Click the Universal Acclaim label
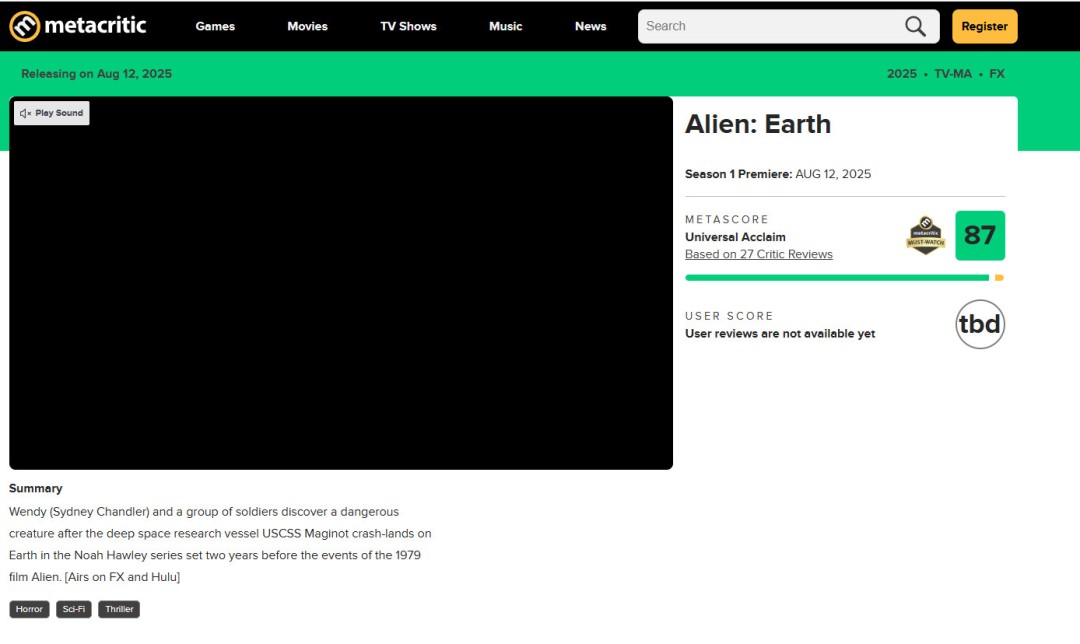The height and width of the screenshot is (644, 1080). pyautogui.click(x=735, y=237)
